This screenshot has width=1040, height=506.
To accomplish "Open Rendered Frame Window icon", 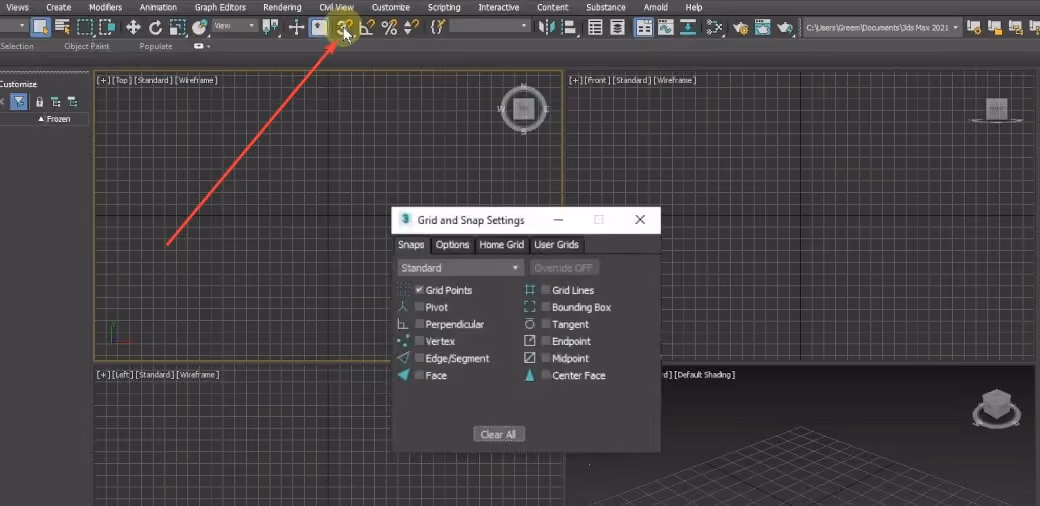I will tap(763, 27).
